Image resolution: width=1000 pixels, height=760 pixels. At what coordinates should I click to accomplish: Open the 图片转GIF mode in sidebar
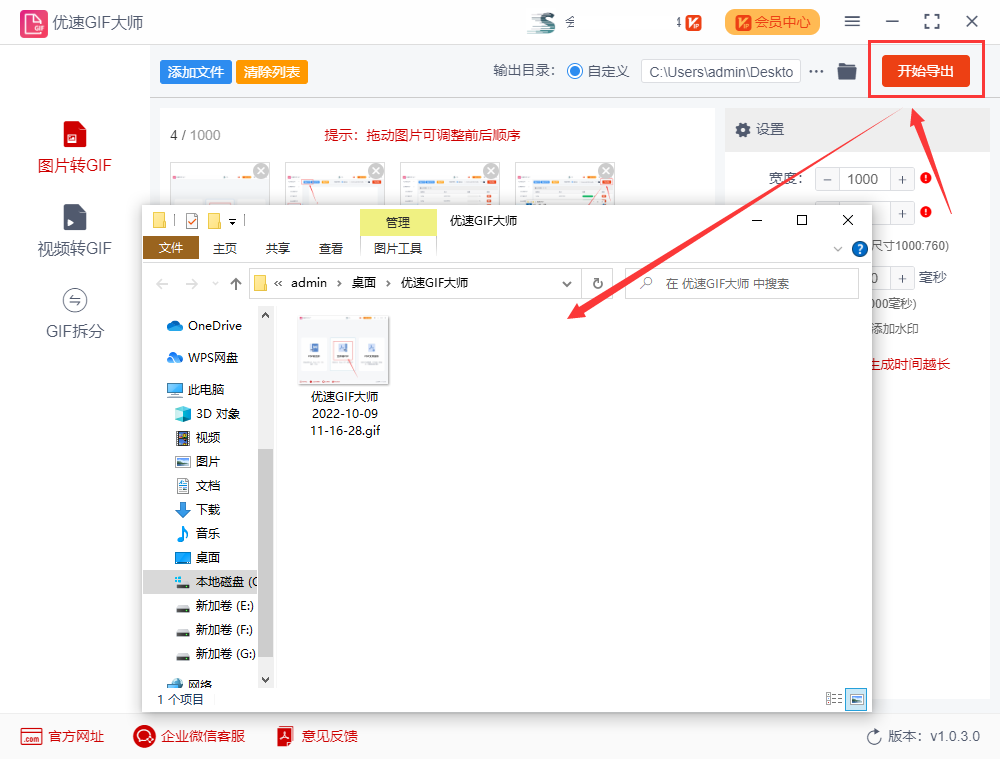74,148
